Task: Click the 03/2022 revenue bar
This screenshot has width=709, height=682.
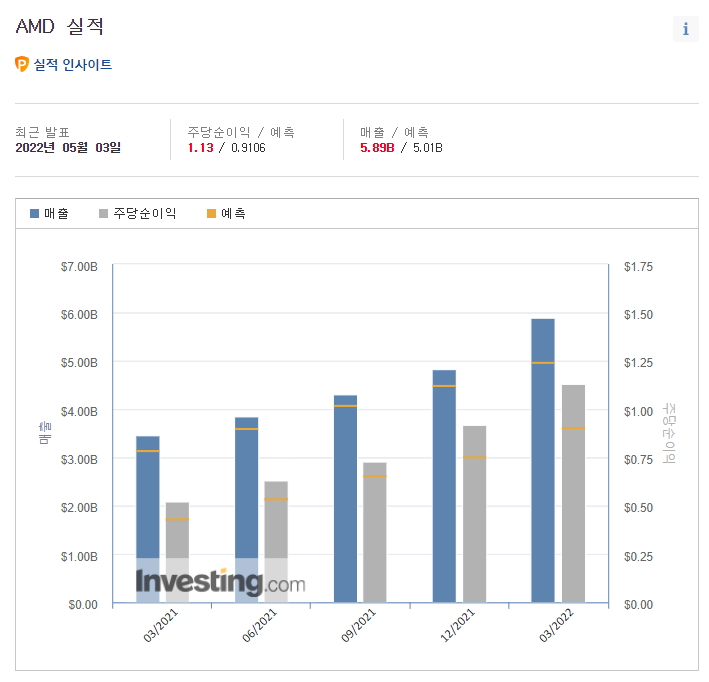Action: 543,460
